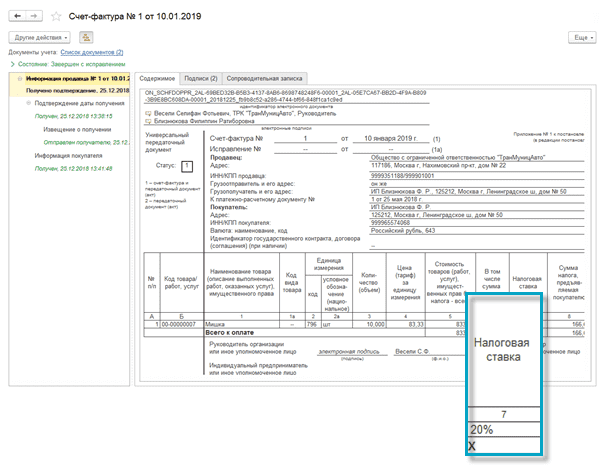Click the Статус box containing 1
Image resolution: width=602 pixels, height=465 pixels.
pyautogui.click(x=187, y=166)
